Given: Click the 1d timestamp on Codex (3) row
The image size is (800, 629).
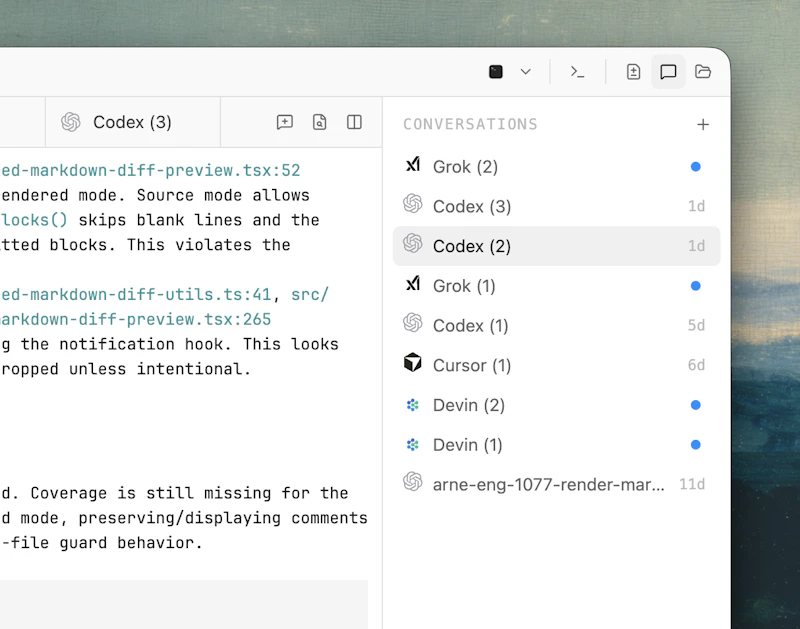Looking at the screenshot, I should point(696,206).
